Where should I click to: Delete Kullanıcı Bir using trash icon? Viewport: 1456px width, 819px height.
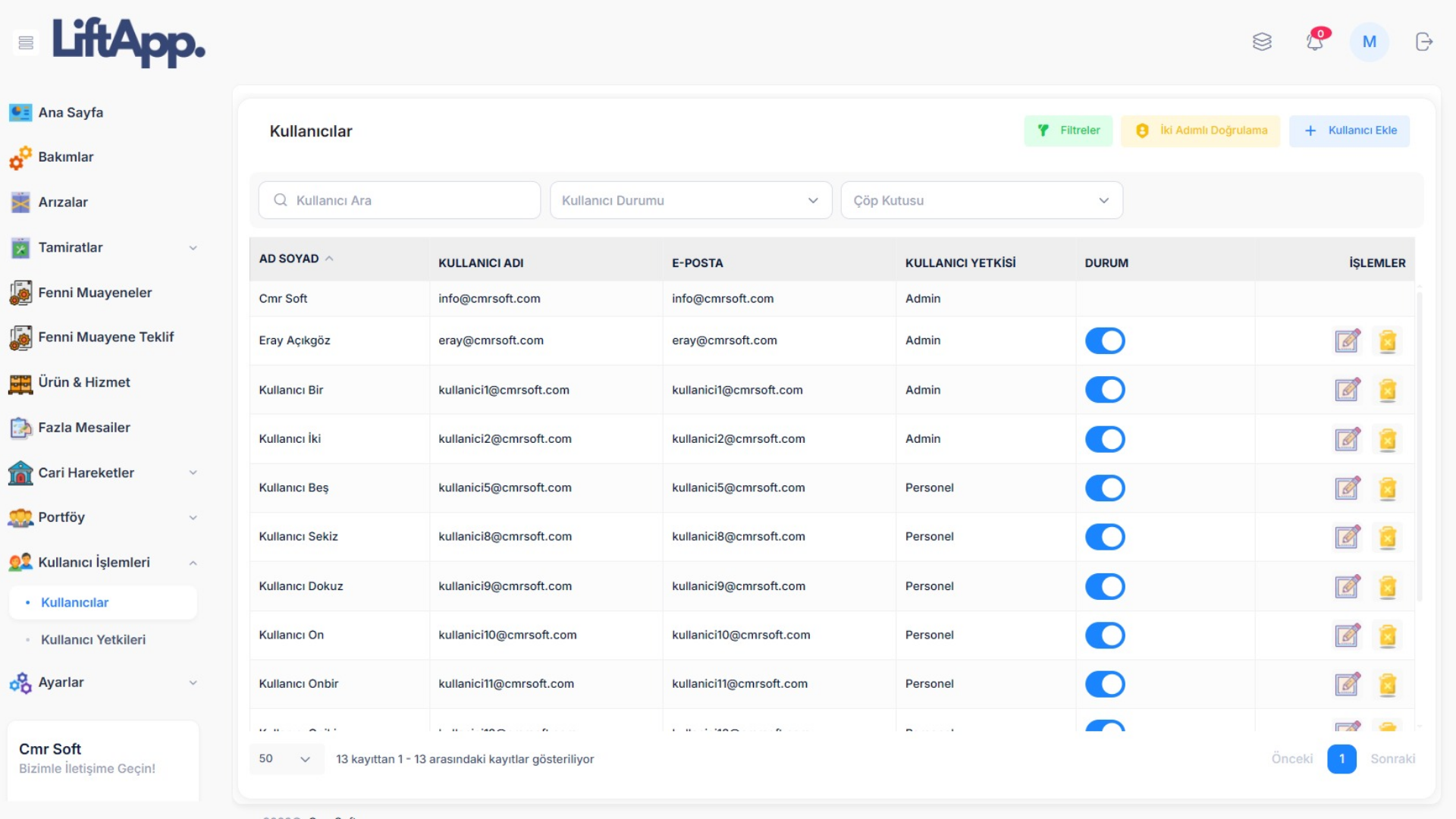tap(1387, 391)
